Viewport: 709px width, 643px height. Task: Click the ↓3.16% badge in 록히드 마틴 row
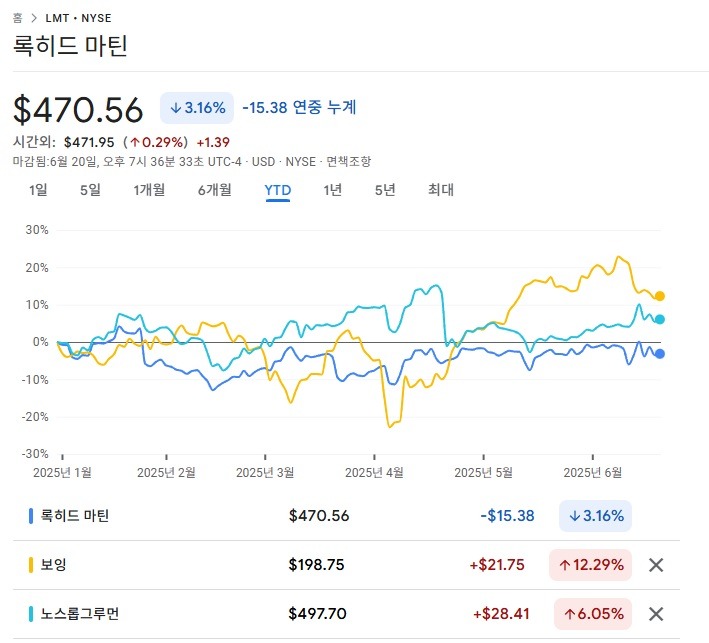[596, 516]
